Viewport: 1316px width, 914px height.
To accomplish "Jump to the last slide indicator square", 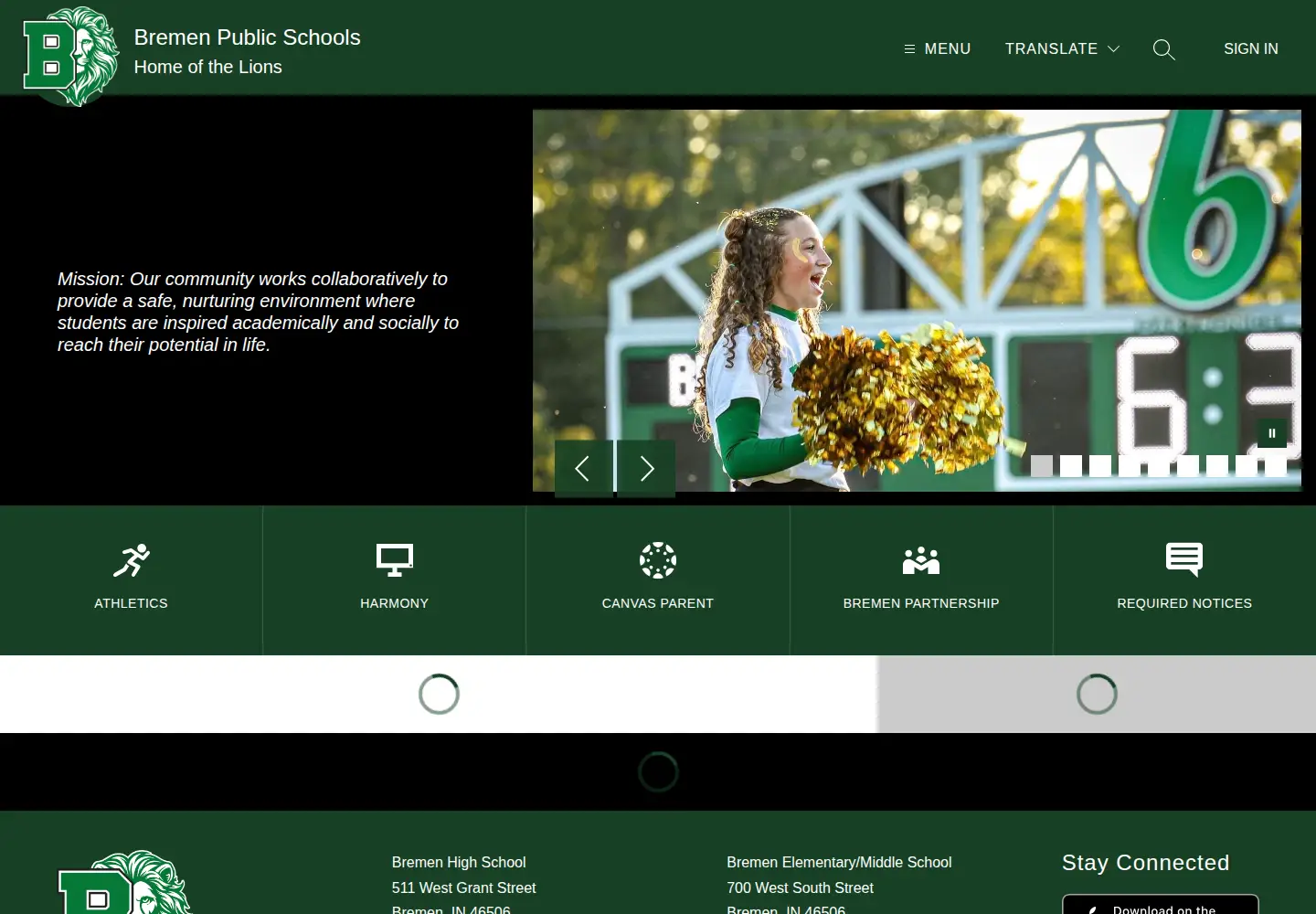I will point(1276,466).
